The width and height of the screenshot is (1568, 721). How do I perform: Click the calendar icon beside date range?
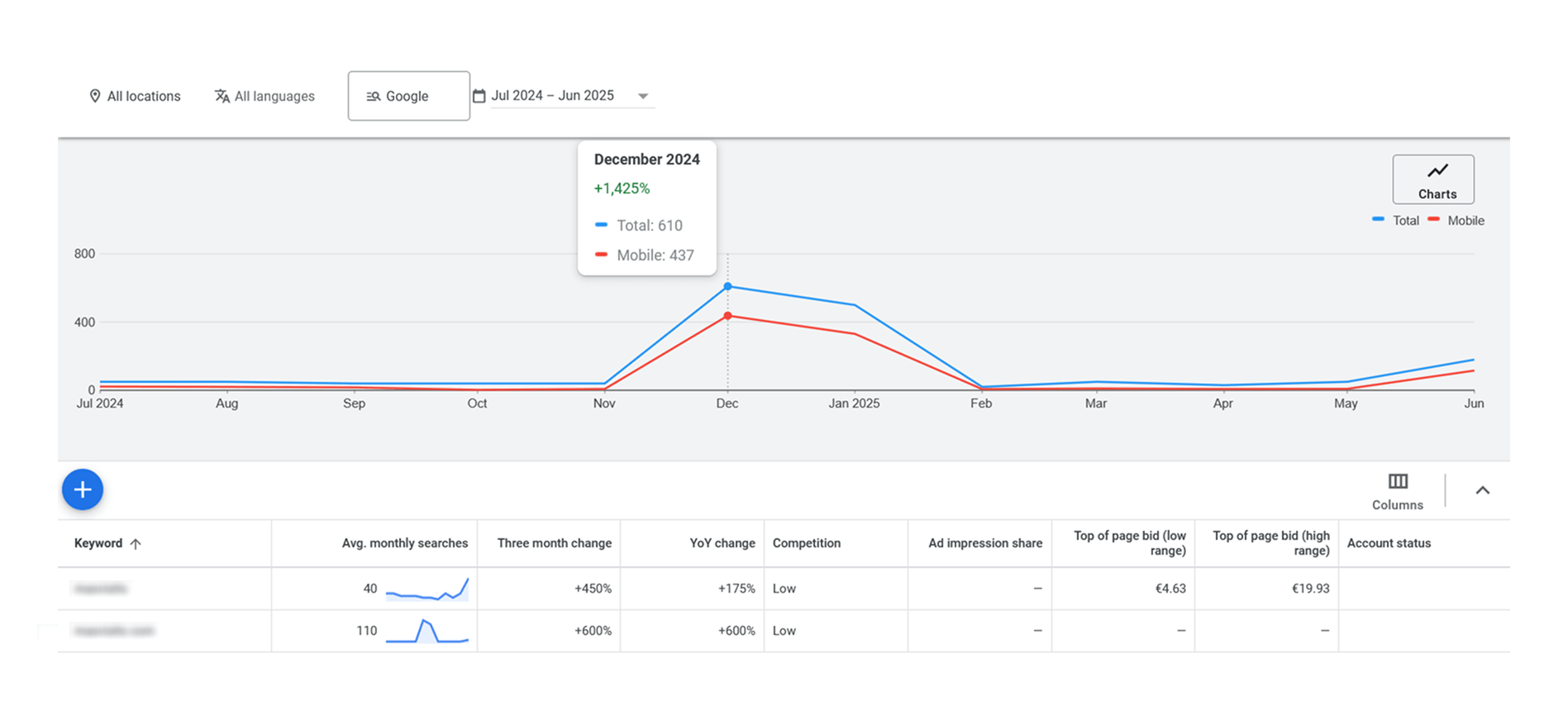(x=479, y=96)
